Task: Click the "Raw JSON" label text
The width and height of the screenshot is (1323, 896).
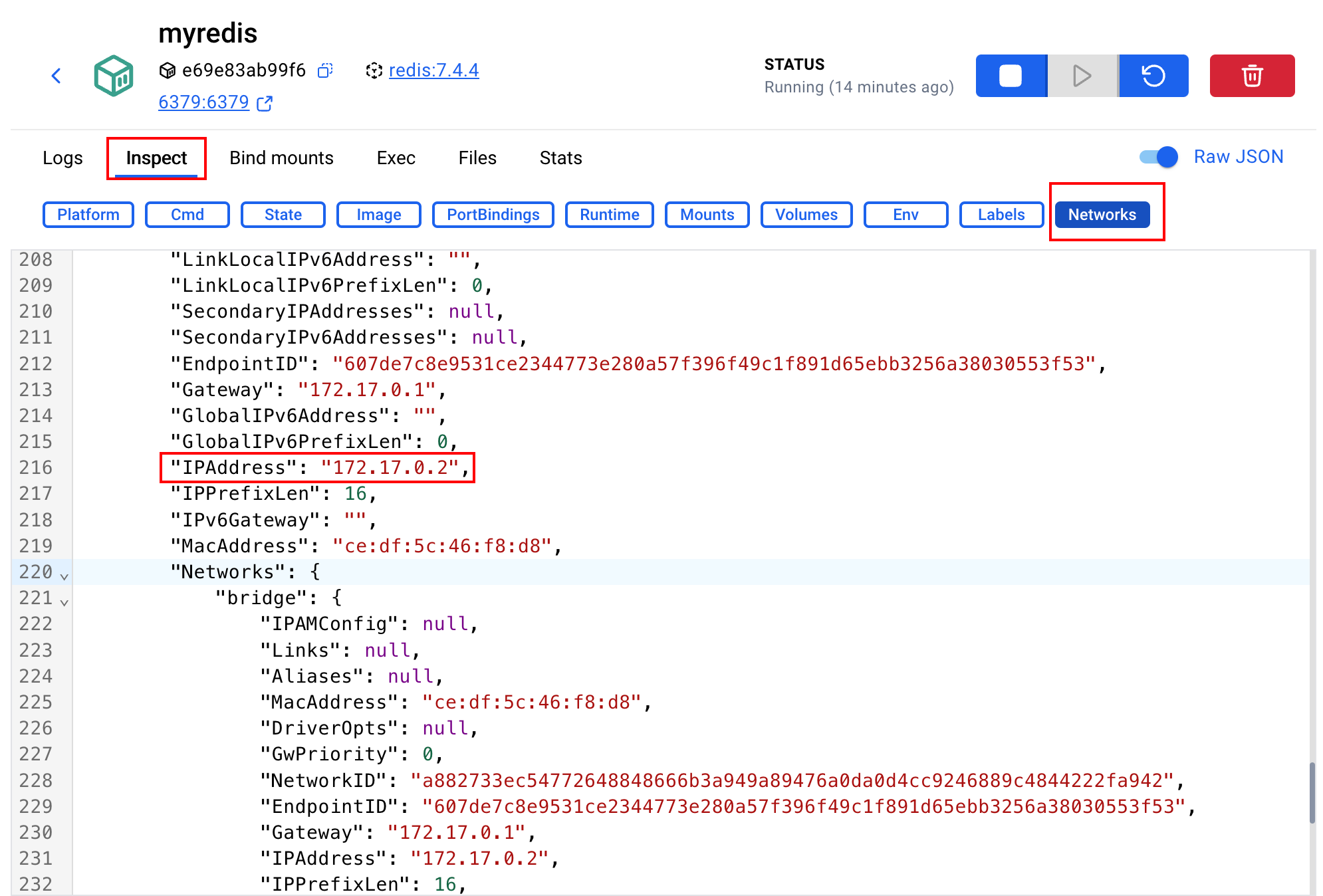Action: (x=1239, y=157)
